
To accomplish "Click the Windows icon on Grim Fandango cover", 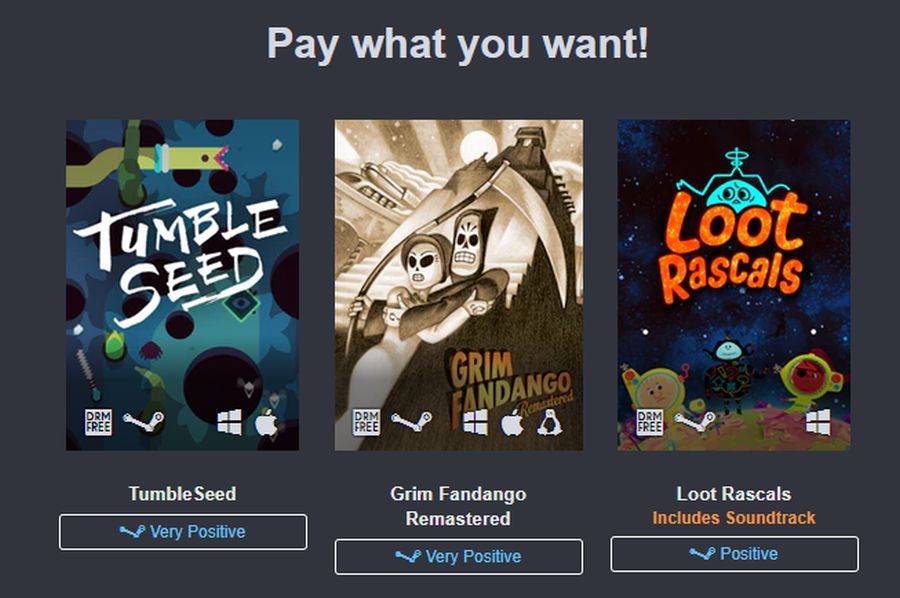I will [476, 422].
